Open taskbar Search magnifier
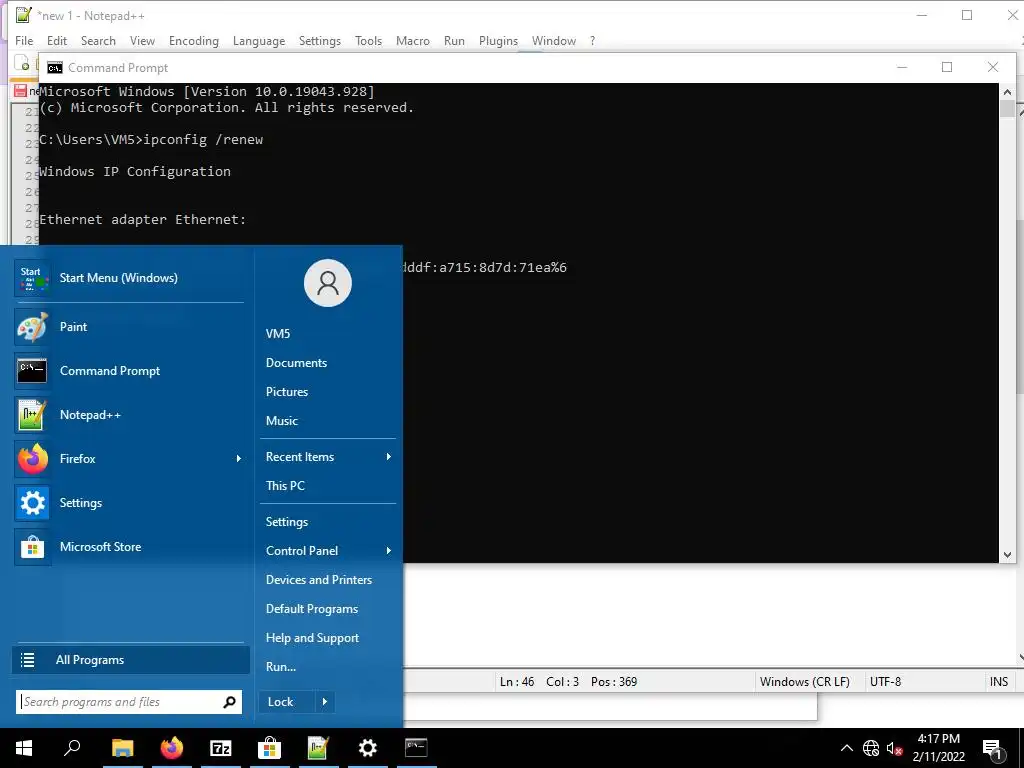This screenshot has height=768, width=1024. click(x=72, y=748)
